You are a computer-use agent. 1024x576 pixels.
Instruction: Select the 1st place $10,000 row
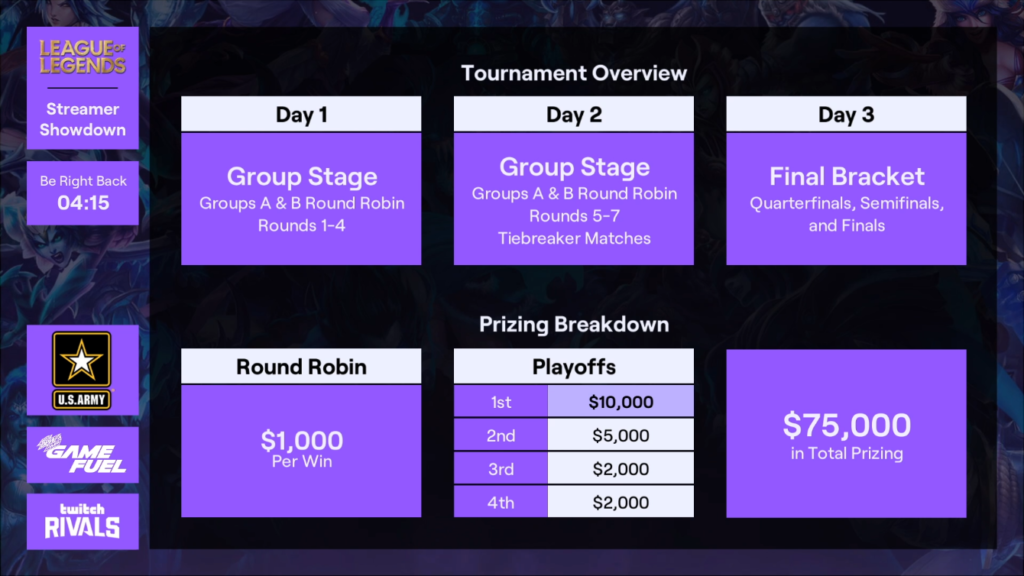574,402
